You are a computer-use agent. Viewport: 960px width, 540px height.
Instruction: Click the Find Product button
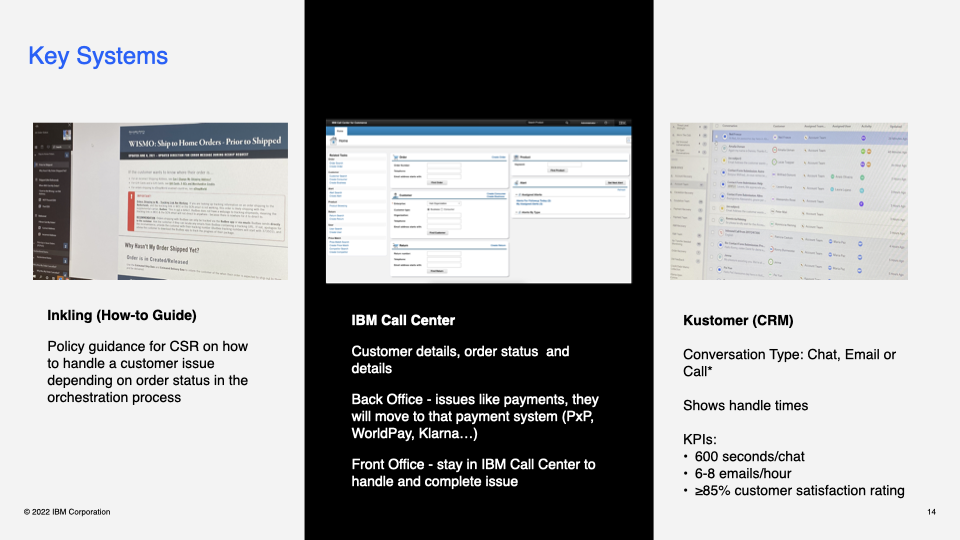point(557,170)
